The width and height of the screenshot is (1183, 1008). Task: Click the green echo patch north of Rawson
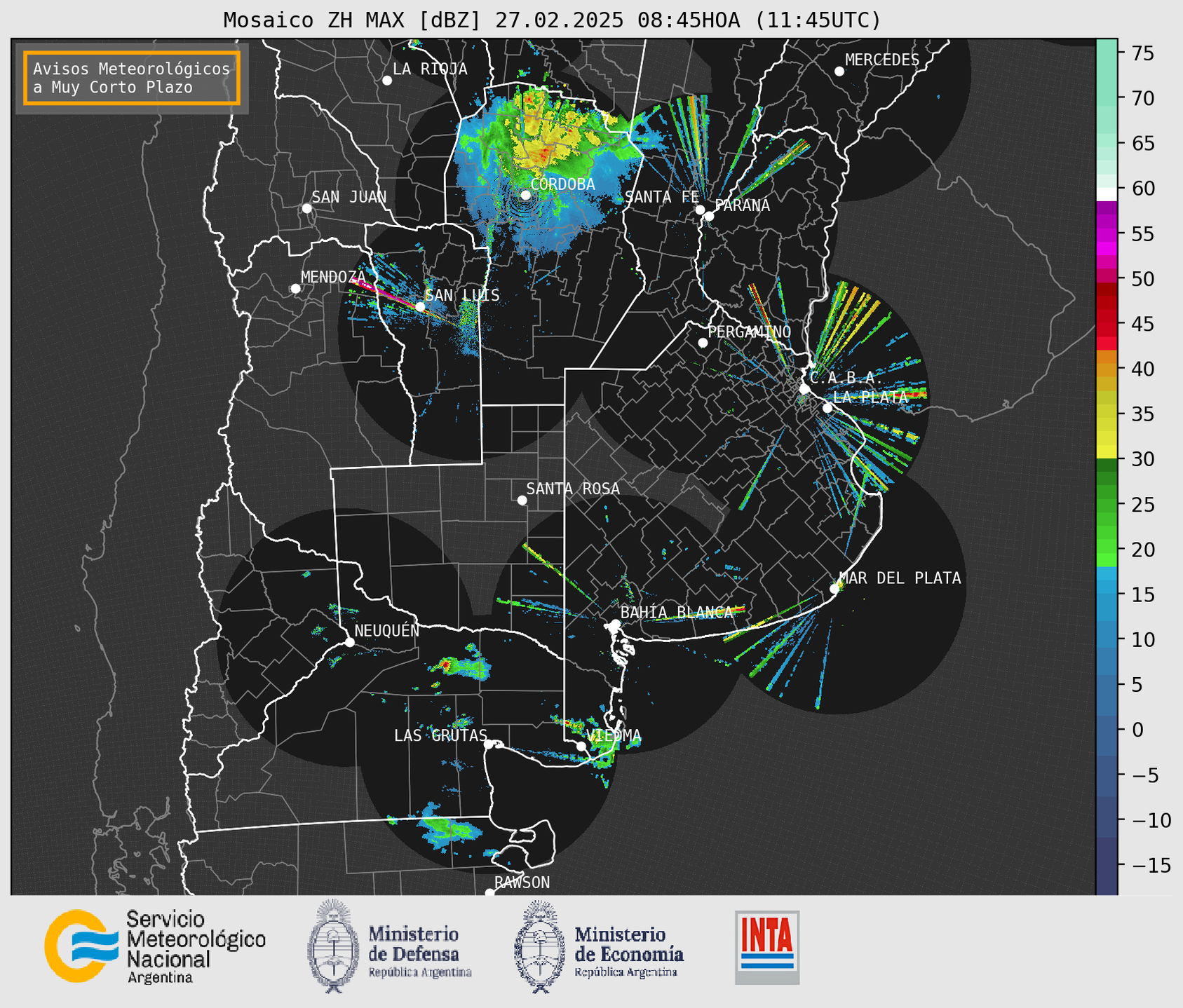[x=450, y=829]
